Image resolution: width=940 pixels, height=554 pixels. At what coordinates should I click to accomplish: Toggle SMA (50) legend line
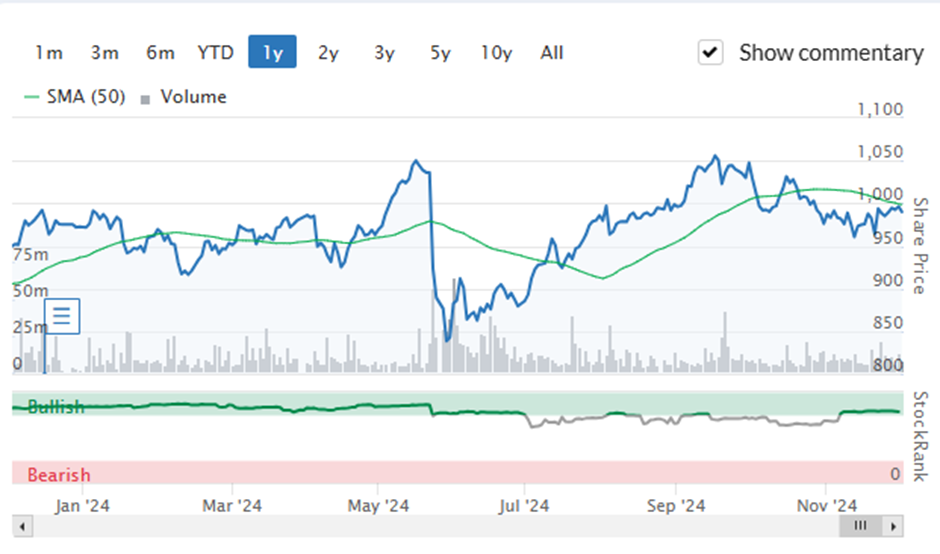[75, 97]
